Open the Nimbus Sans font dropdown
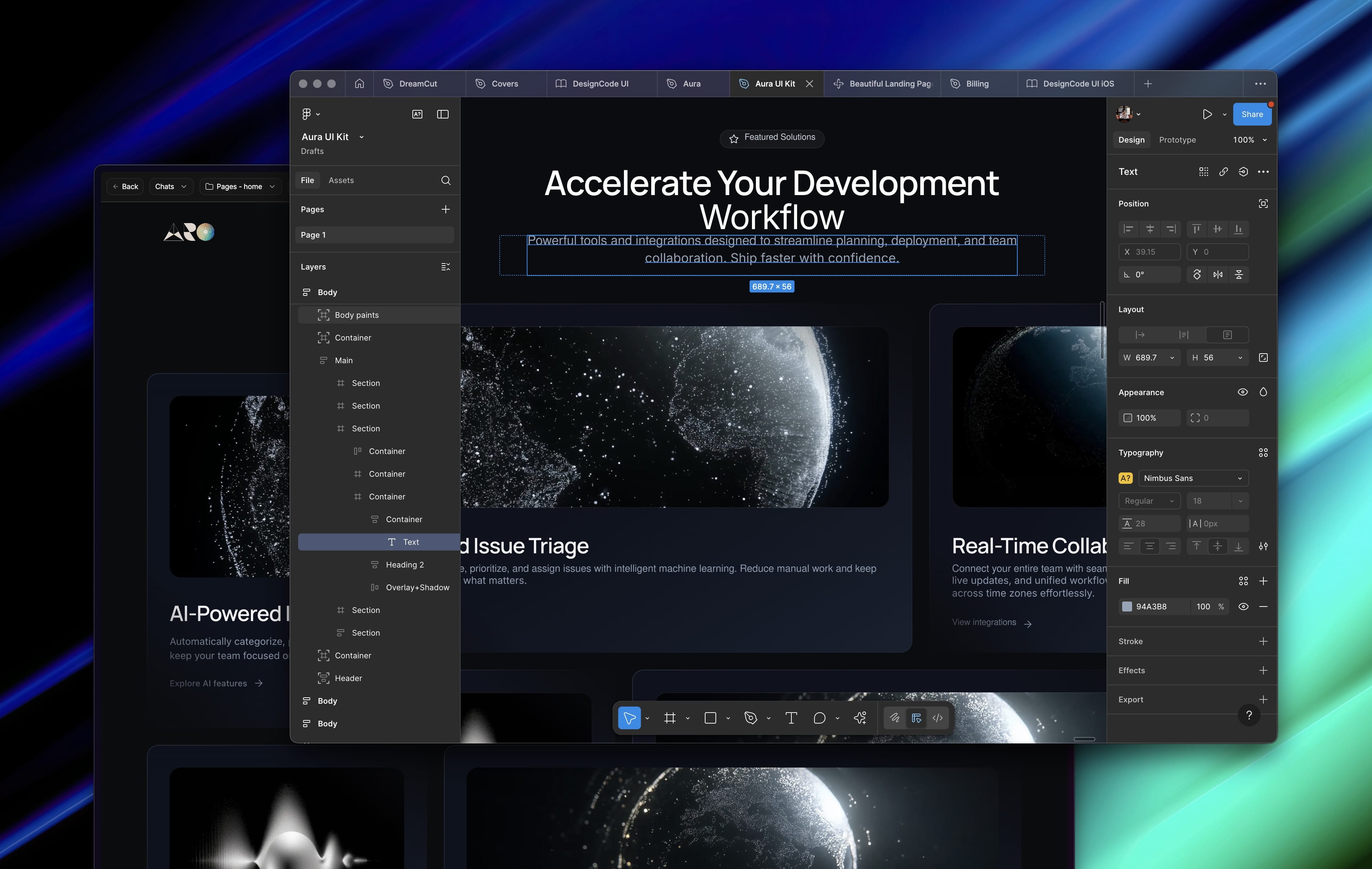This screenshot has width=1372, height=869. pos(1193,478)
